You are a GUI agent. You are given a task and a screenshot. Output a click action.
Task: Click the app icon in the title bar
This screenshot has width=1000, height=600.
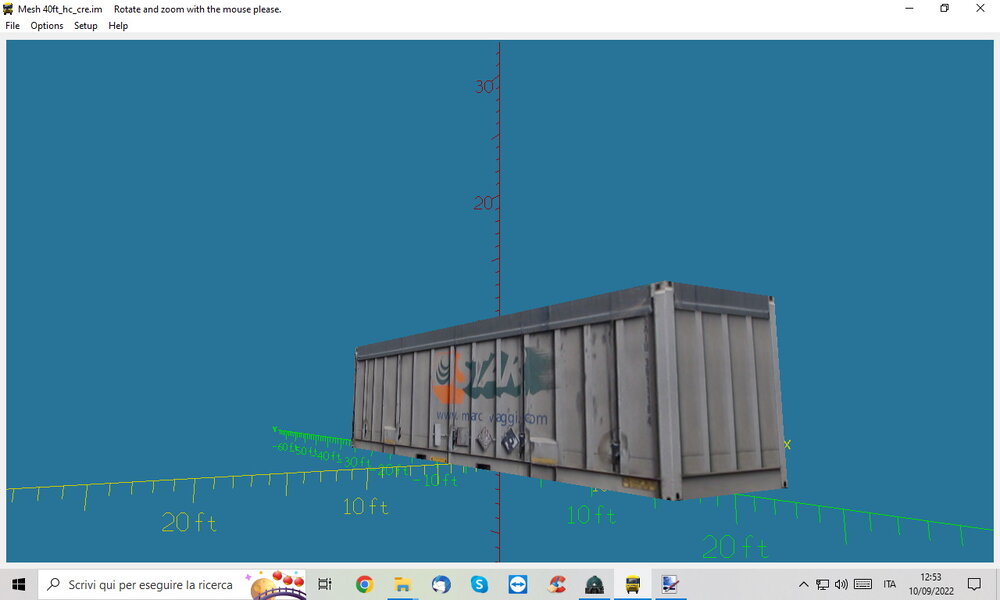tap(8, 9)
